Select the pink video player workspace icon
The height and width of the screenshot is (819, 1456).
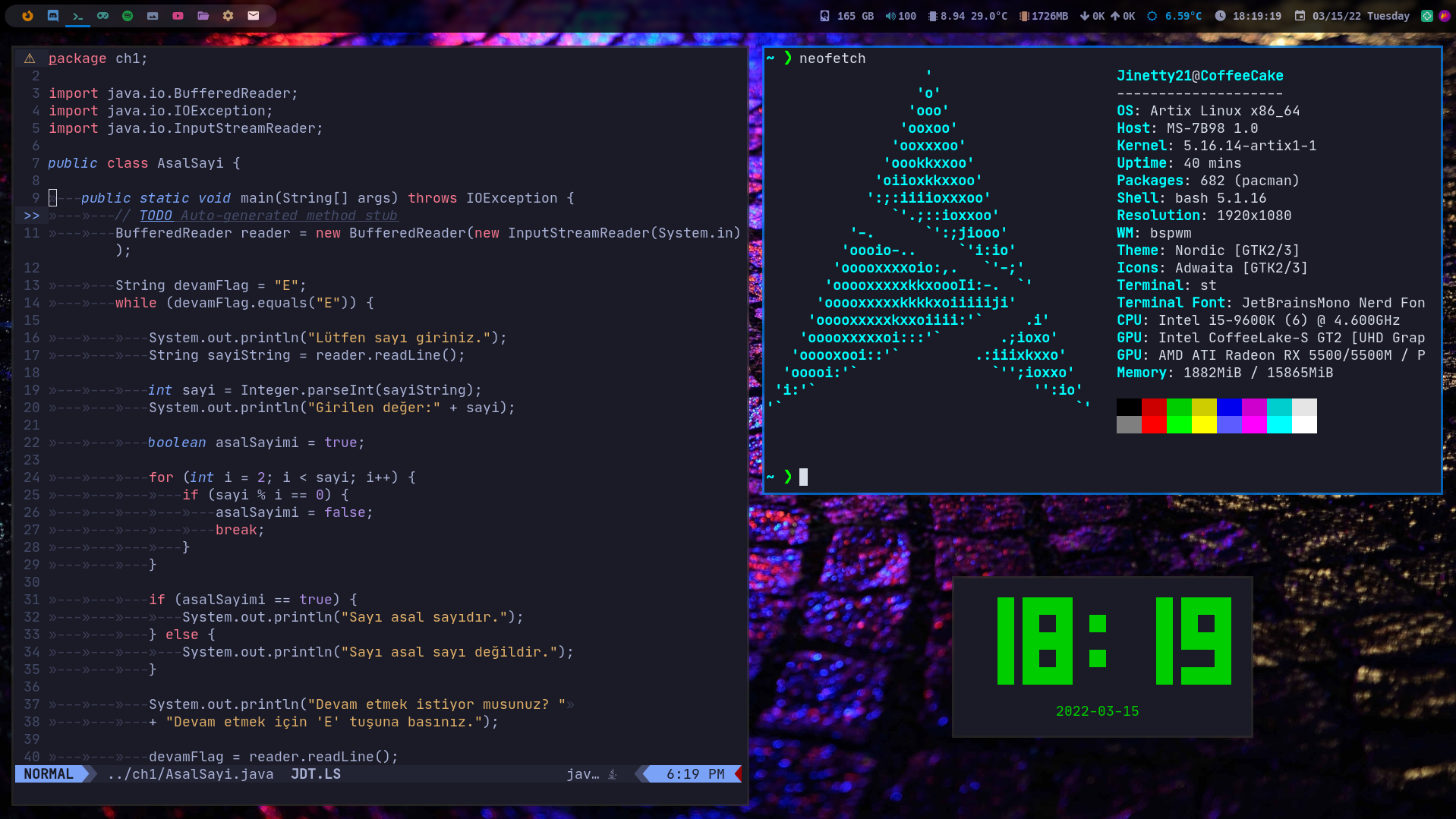point(178,15)
